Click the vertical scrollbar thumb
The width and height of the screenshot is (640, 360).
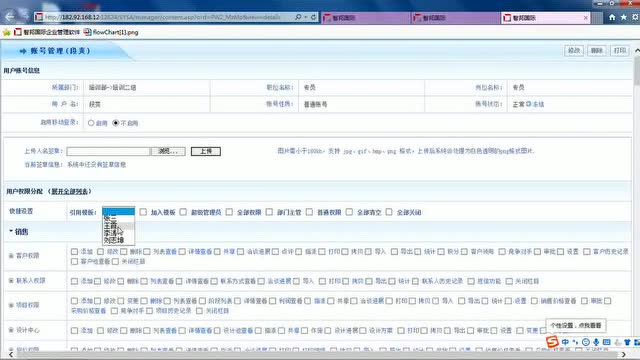pyautogui.click(x=637, y=71)
